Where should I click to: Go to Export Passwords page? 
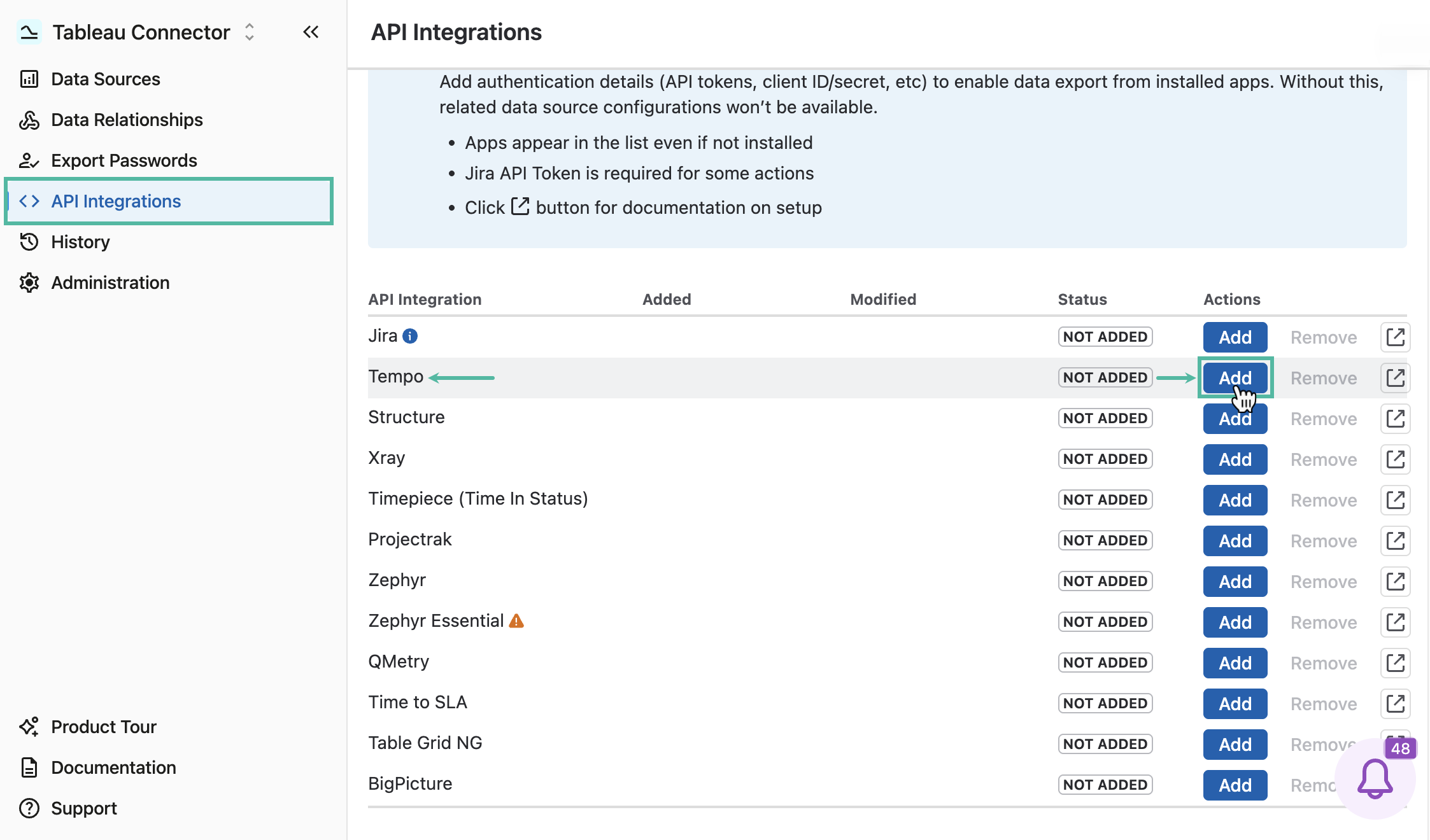point(124,160)
